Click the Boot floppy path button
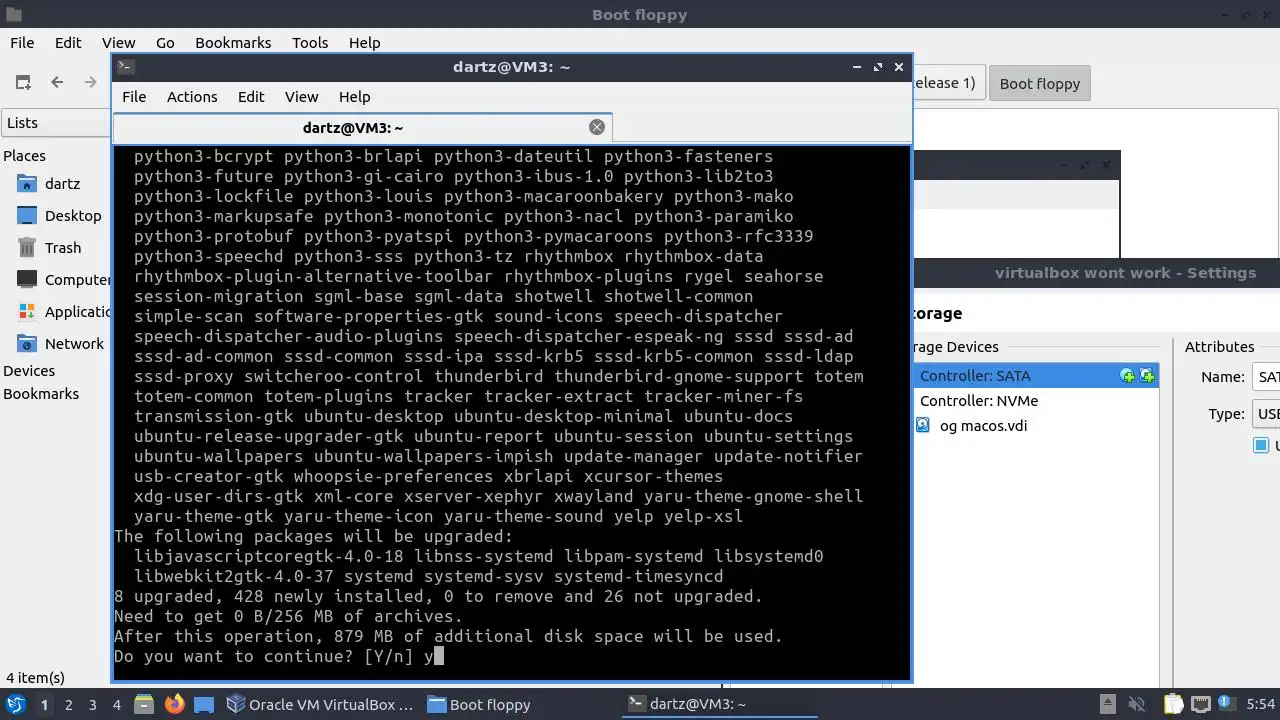Viewport: 1280px width, 720px height. 1040,83
